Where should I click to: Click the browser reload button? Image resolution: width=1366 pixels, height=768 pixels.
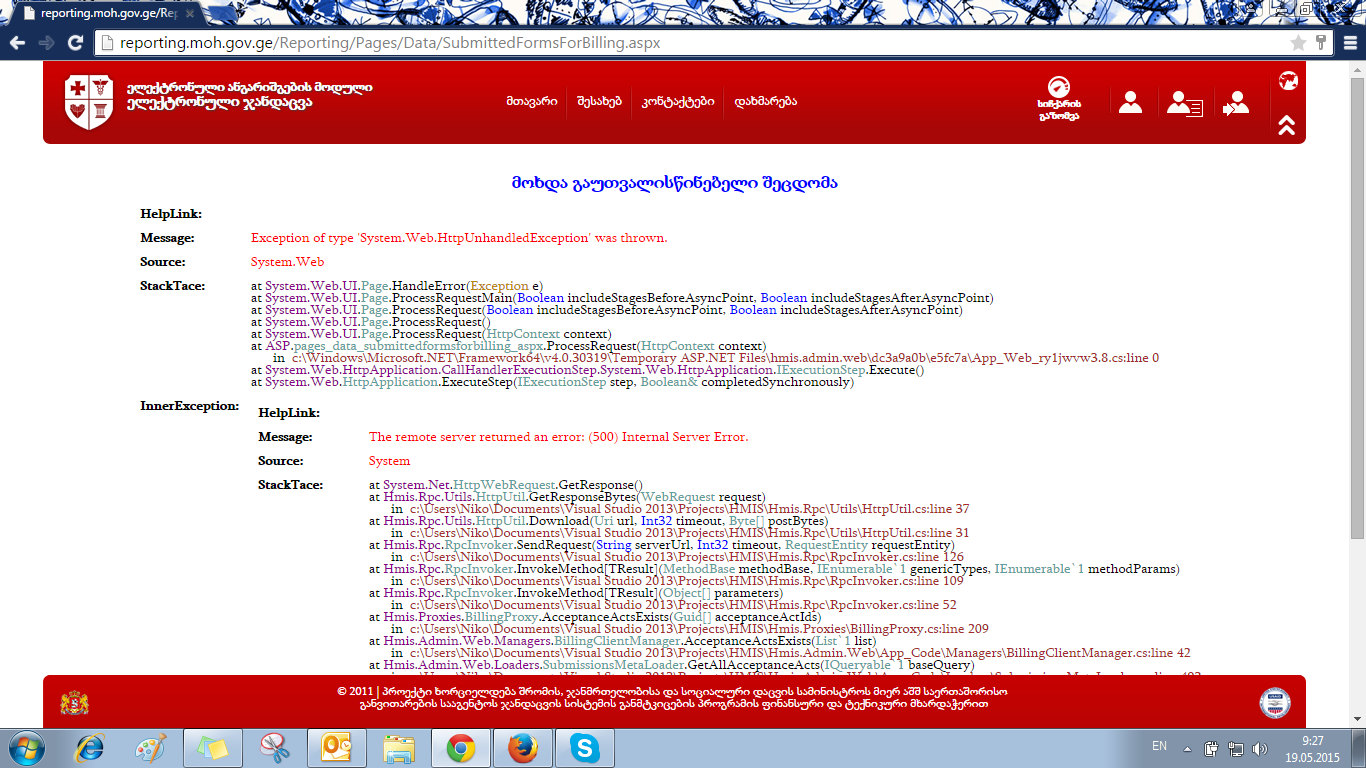pyautogui.click(x=75, y=43)
